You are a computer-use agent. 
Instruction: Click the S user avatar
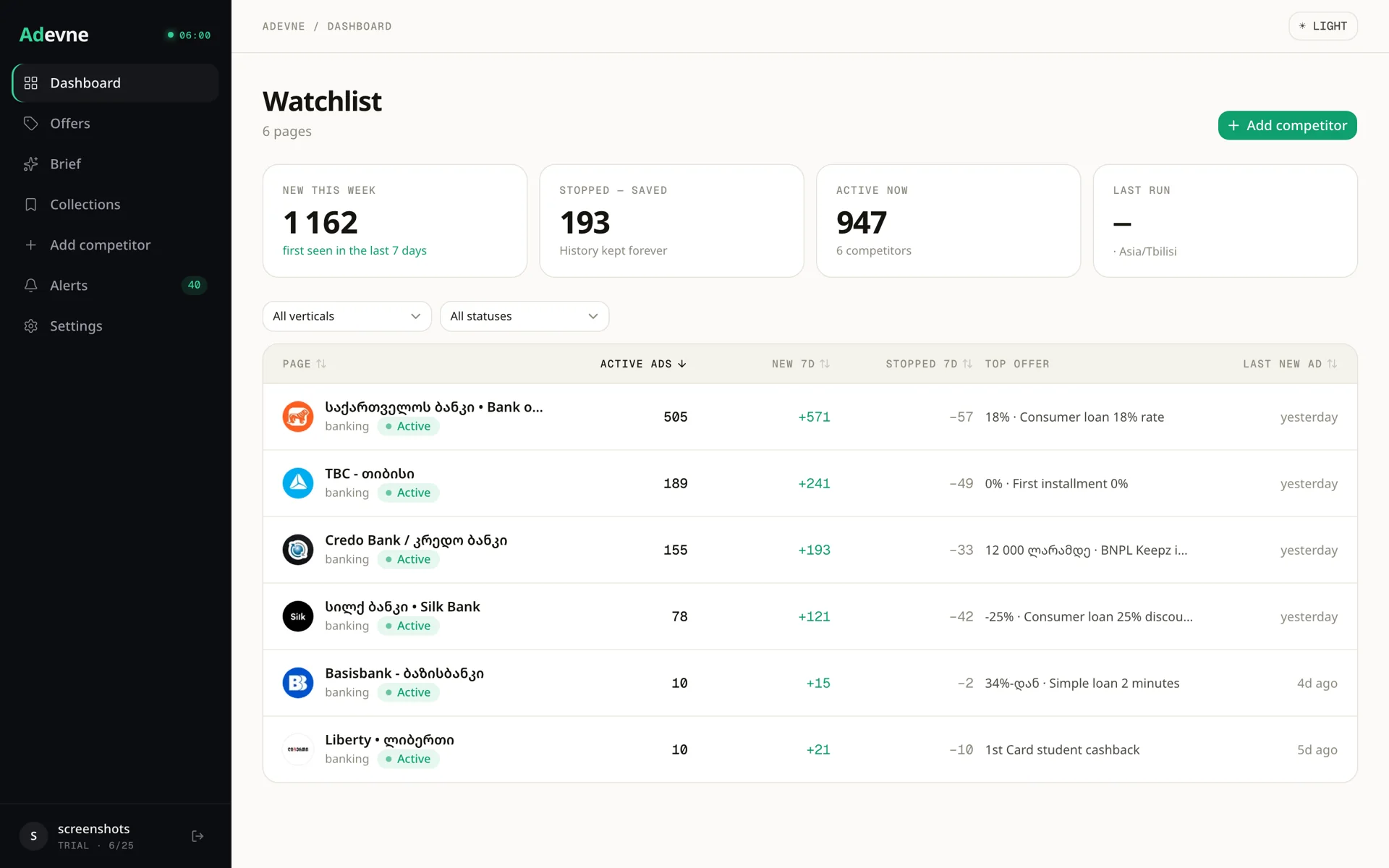click(33, 836)
